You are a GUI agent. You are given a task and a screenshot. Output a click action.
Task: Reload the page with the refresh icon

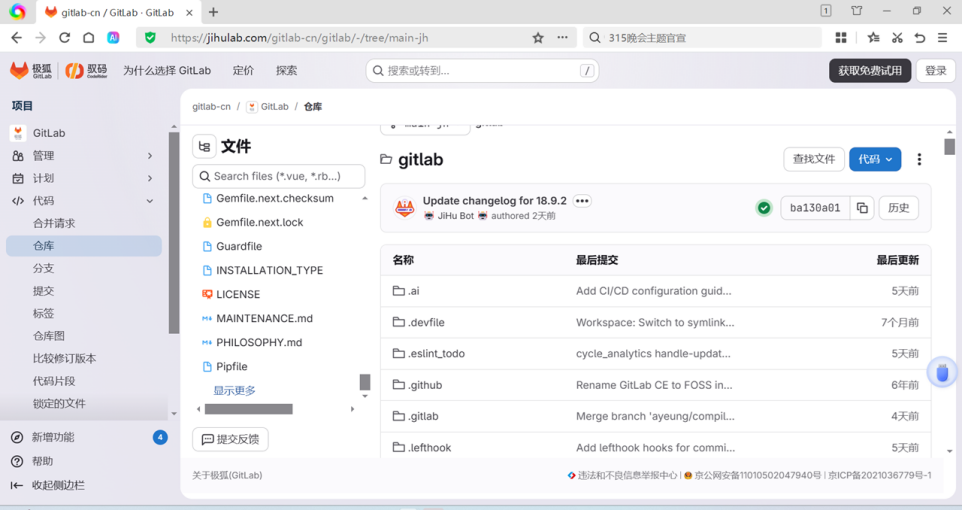[64, 38]
